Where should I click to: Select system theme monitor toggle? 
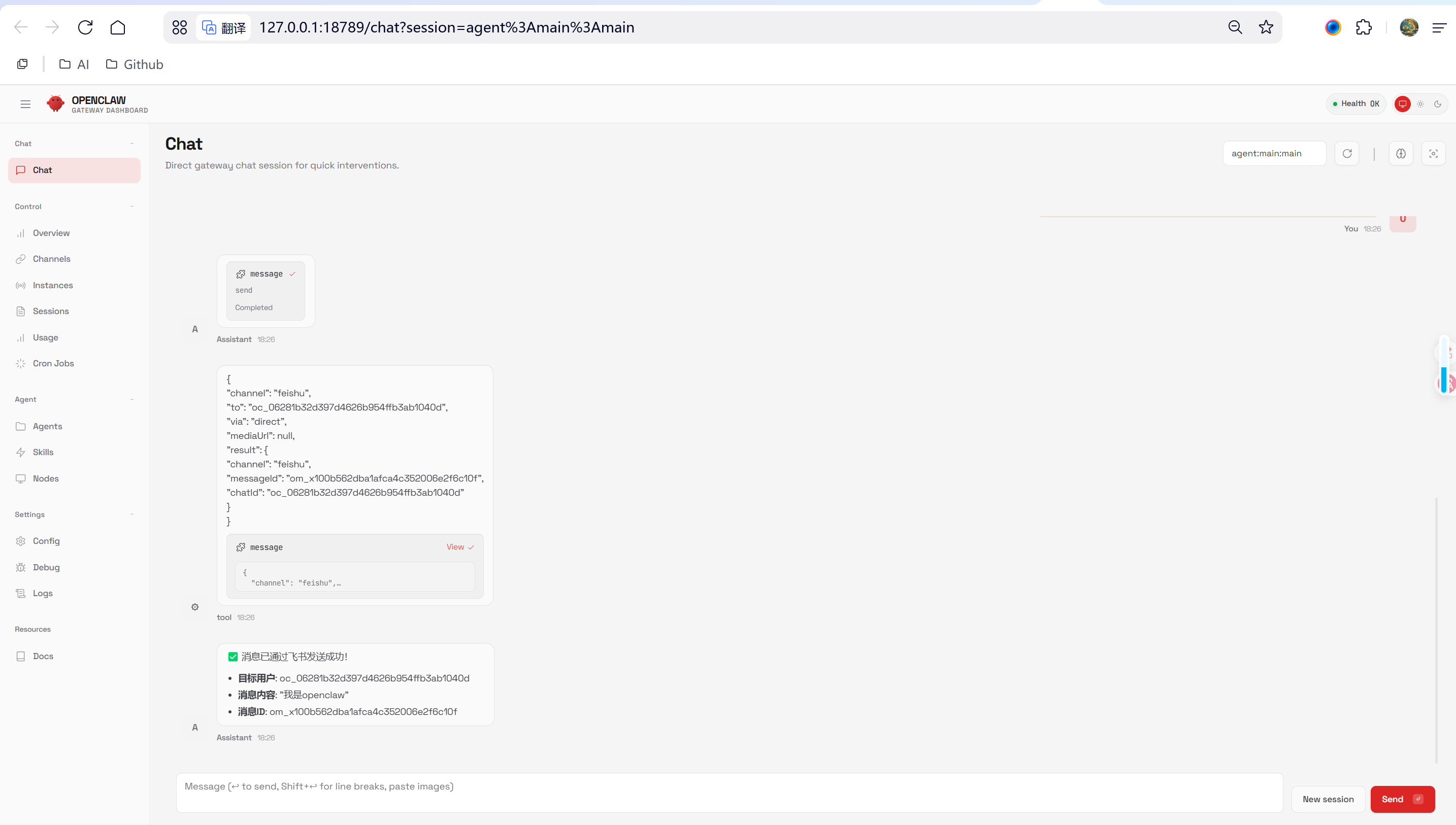coord(1402,104)
